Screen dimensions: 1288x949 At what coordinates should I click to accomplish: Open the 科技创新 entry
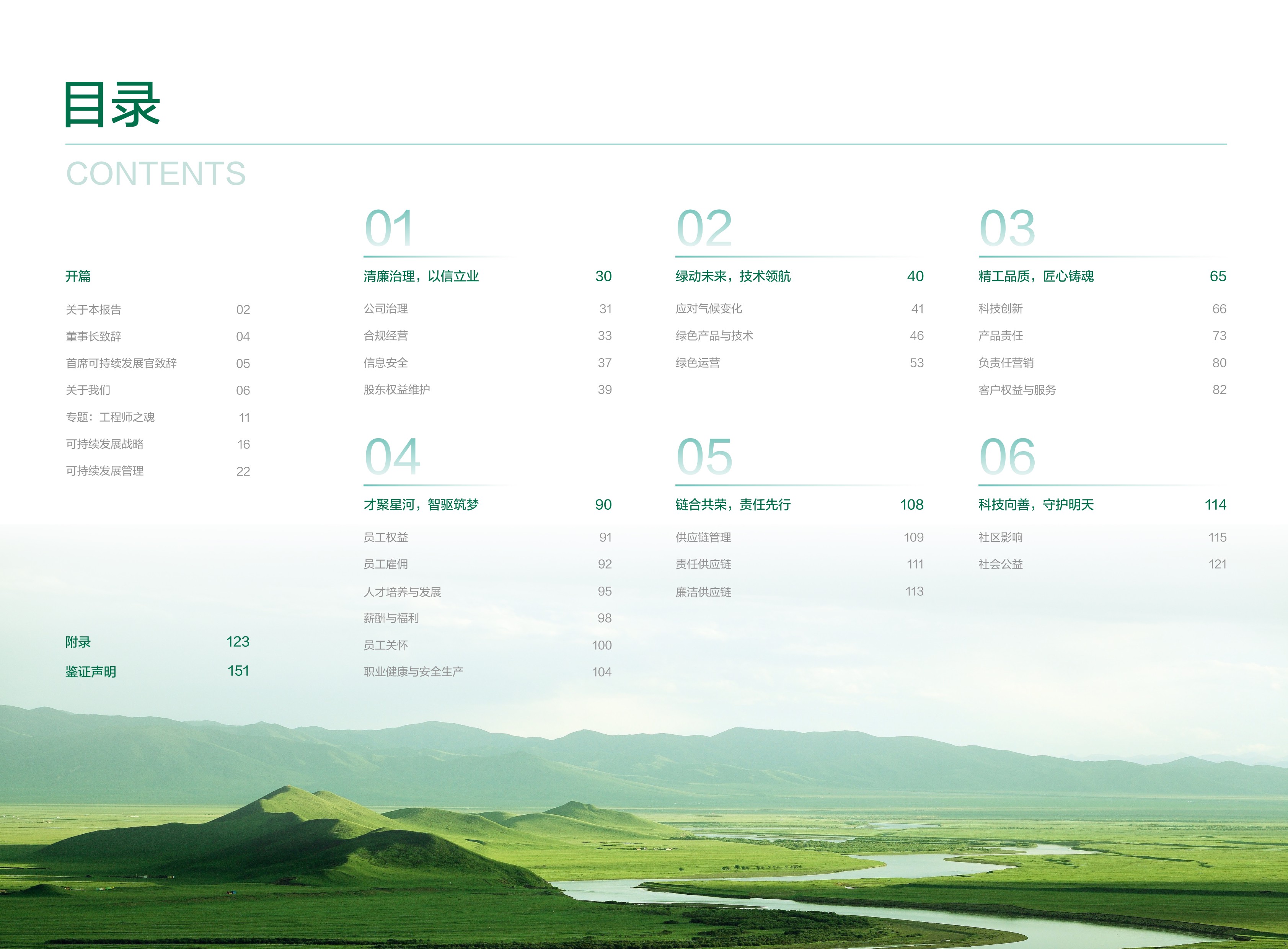(x=1001, y=309)
